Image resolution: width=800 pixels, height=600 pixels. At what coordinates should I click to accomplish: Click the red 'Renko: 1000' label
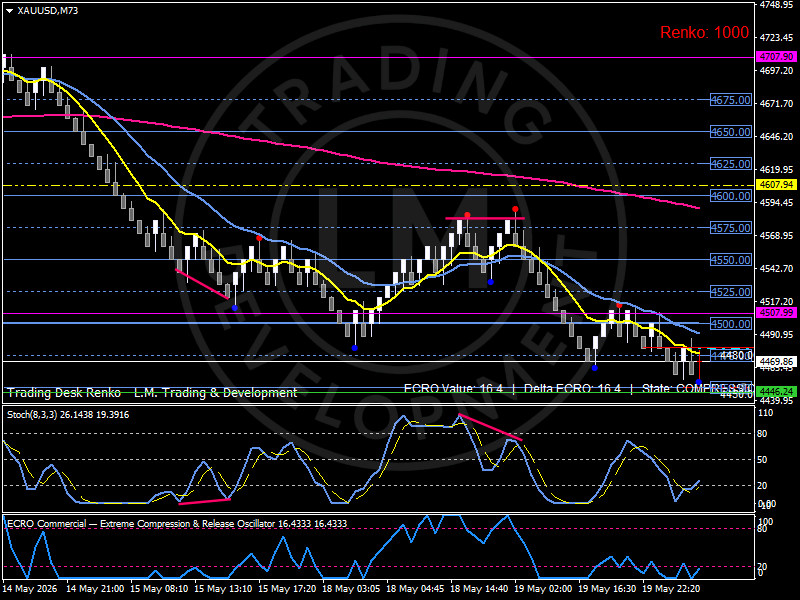(x=705, y=33)
